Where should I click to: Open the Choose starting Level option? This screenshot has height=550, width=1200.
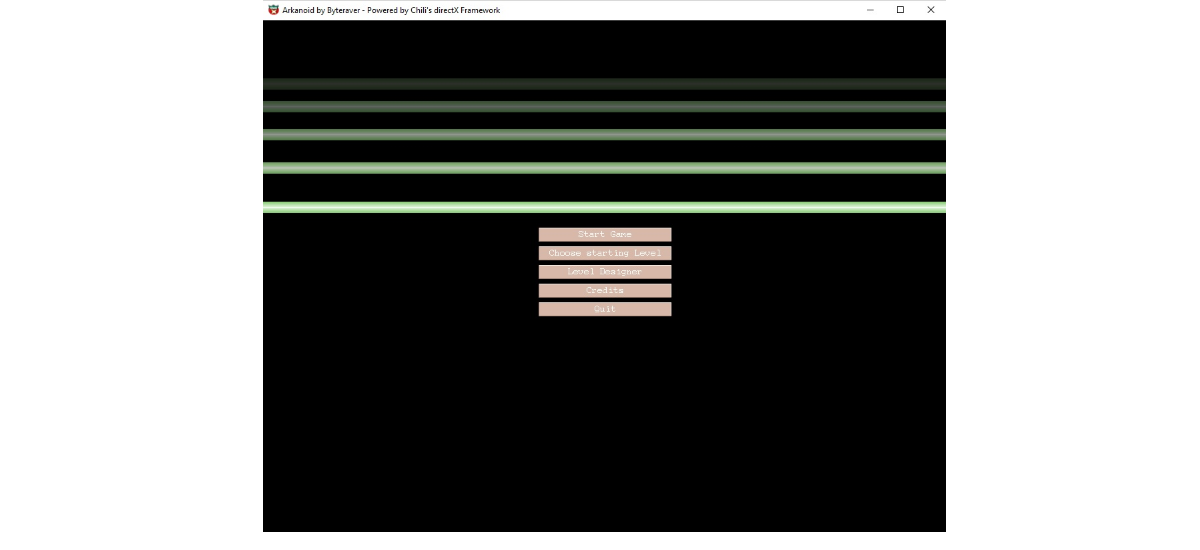605,253
